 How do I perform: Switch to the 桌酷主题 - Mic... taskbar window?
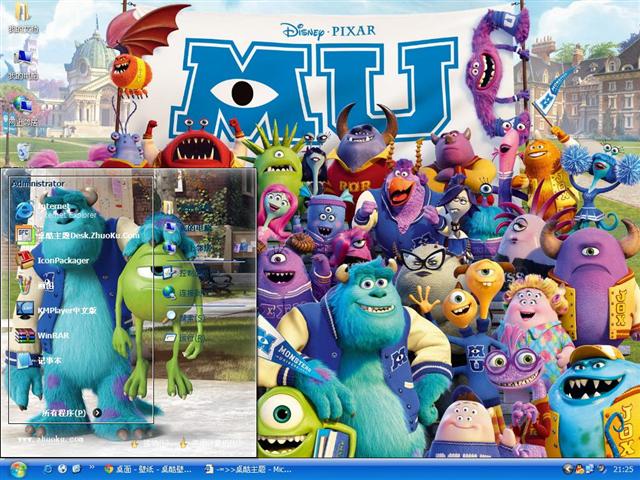click(x=249, y=469)
